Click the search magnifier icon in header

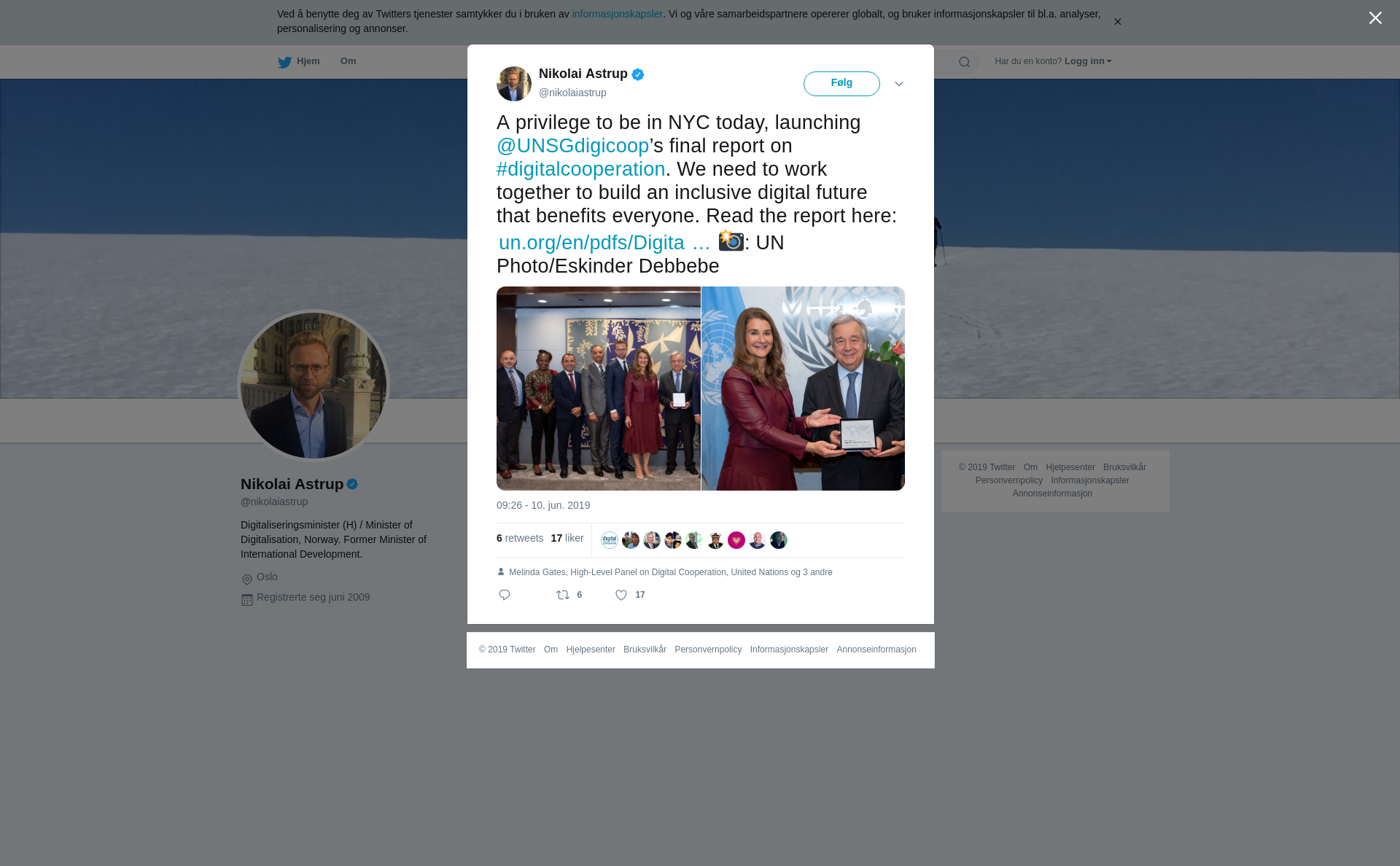pyautogui.click(x=965, y=62)
